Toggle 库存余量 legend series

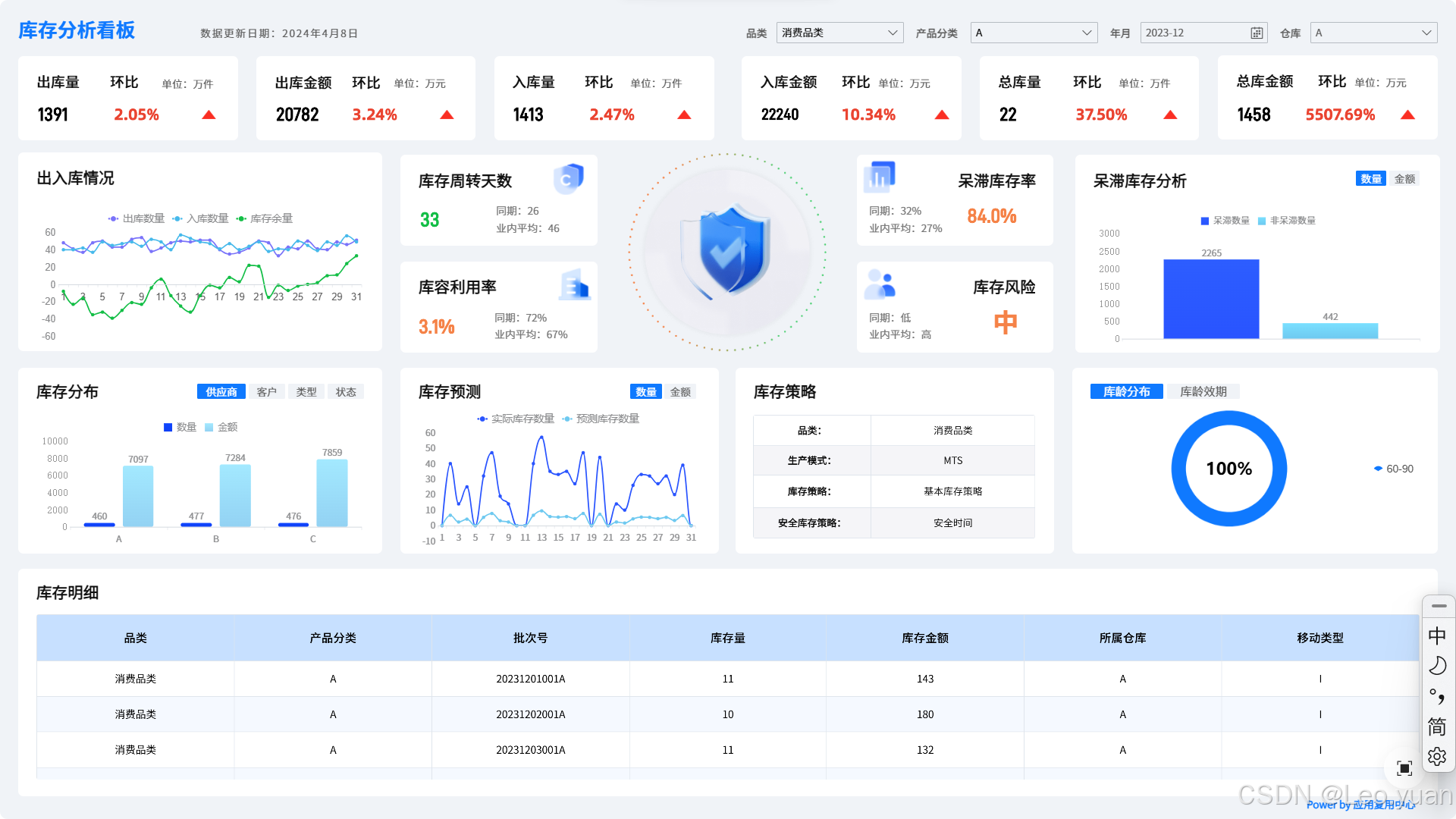264,218
